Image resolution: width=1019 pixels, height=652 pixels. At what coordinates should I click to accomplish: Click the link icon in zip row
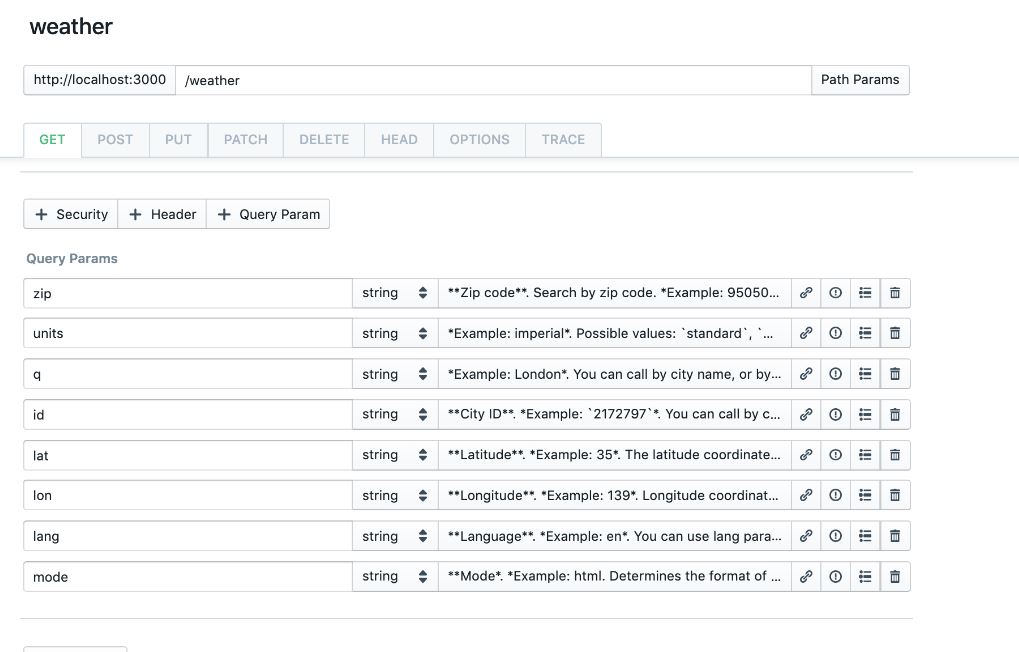click(x=806, y=293)
